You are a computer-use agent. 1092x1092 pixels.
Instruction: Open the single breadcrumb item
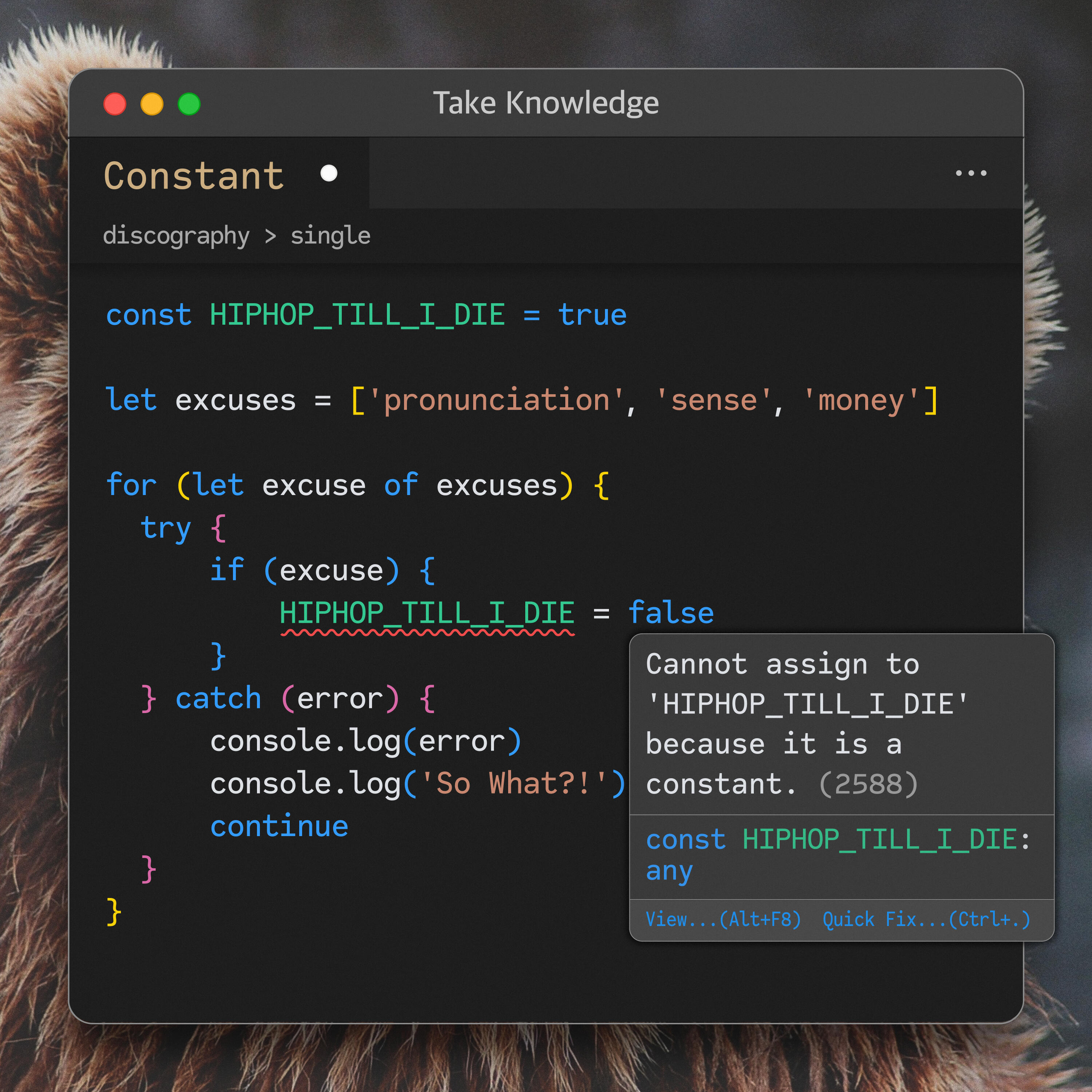point(331,236)
